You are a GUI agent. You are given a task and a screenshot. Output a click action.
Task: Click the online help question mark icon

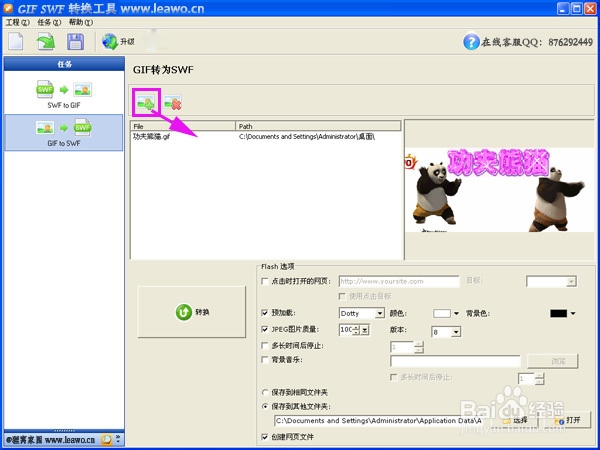point(471,42)
